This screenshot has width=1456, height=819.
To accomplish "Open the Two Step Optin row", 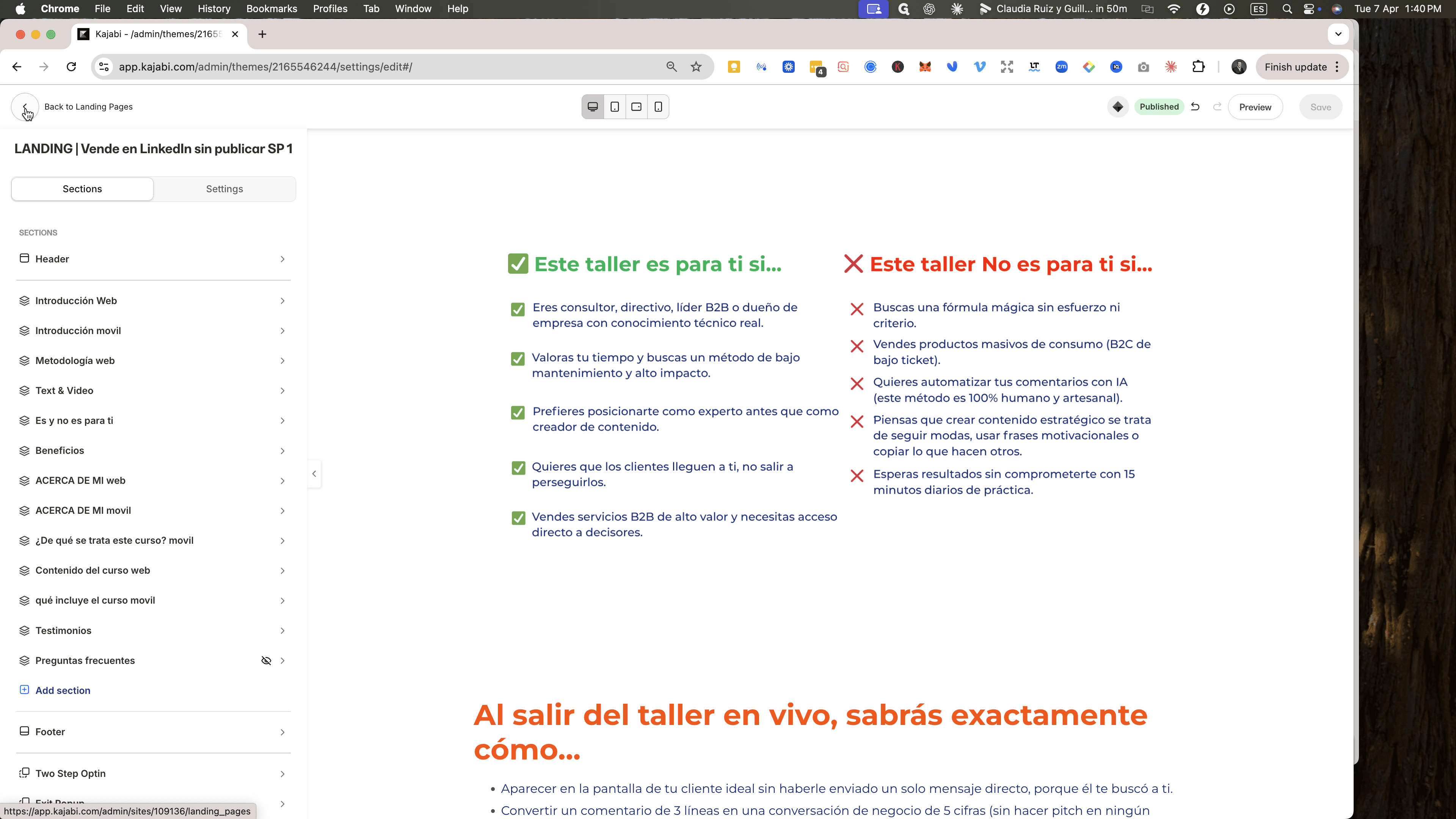I will pos(153,774).
